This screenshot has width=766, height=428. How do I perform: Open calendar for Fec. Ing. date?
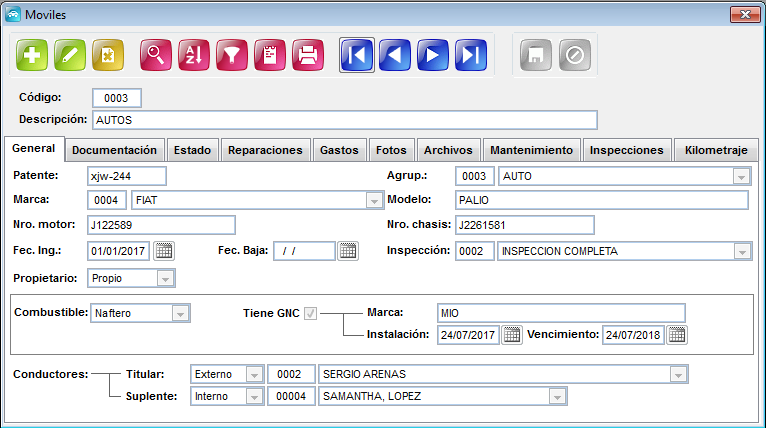[x=164, y=251]
